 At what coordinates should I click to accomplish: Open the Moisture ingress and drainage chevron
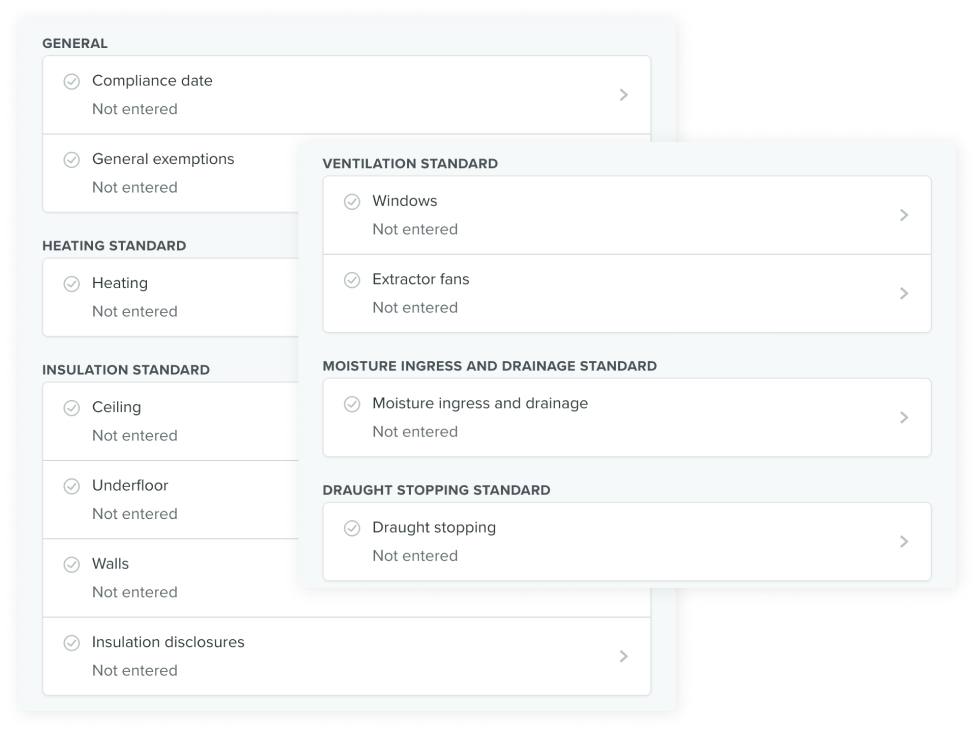pos(904,417)
